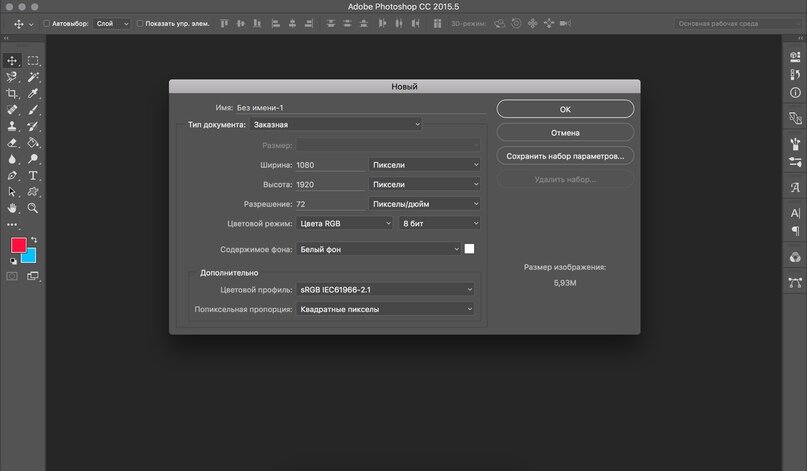Select the Type tool
The image size is (807, 471).
coord(33,176)
